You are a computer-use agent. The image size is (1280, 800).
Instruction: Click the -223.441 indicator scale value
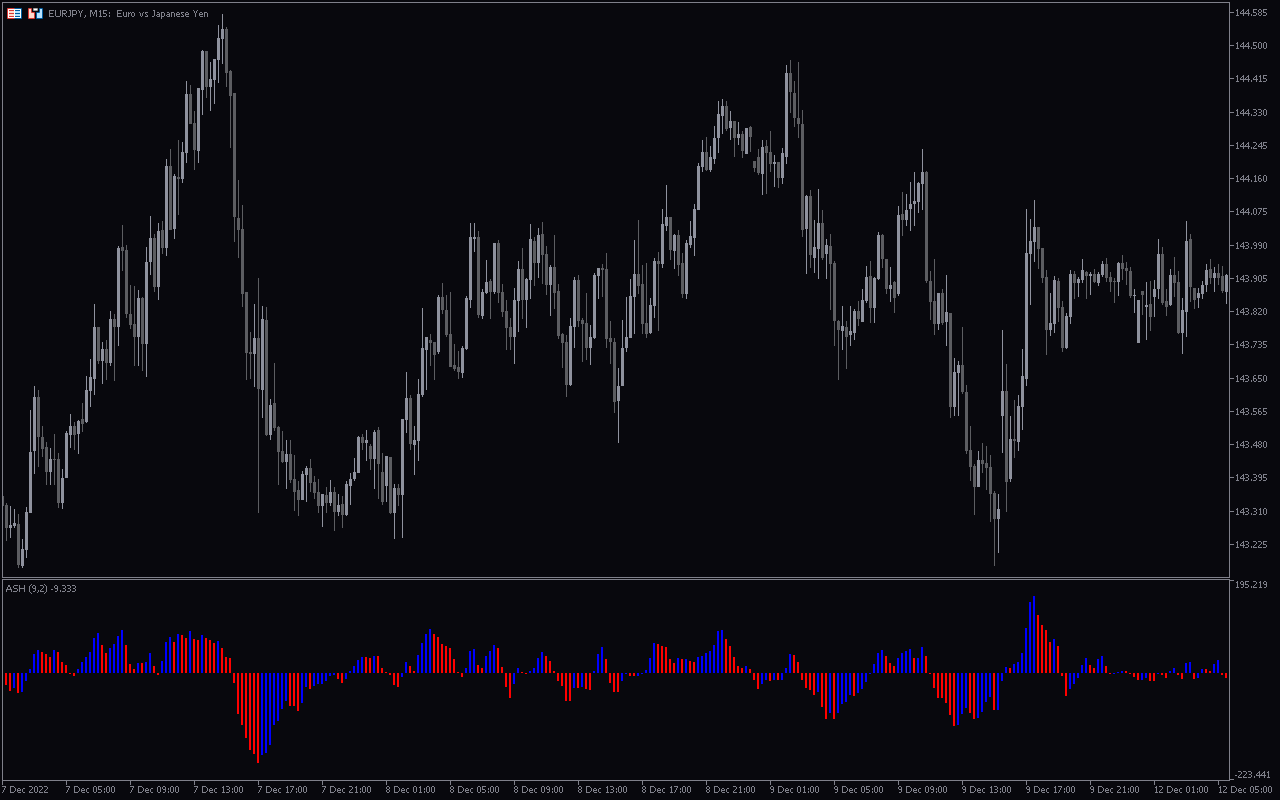point(1252,774)
